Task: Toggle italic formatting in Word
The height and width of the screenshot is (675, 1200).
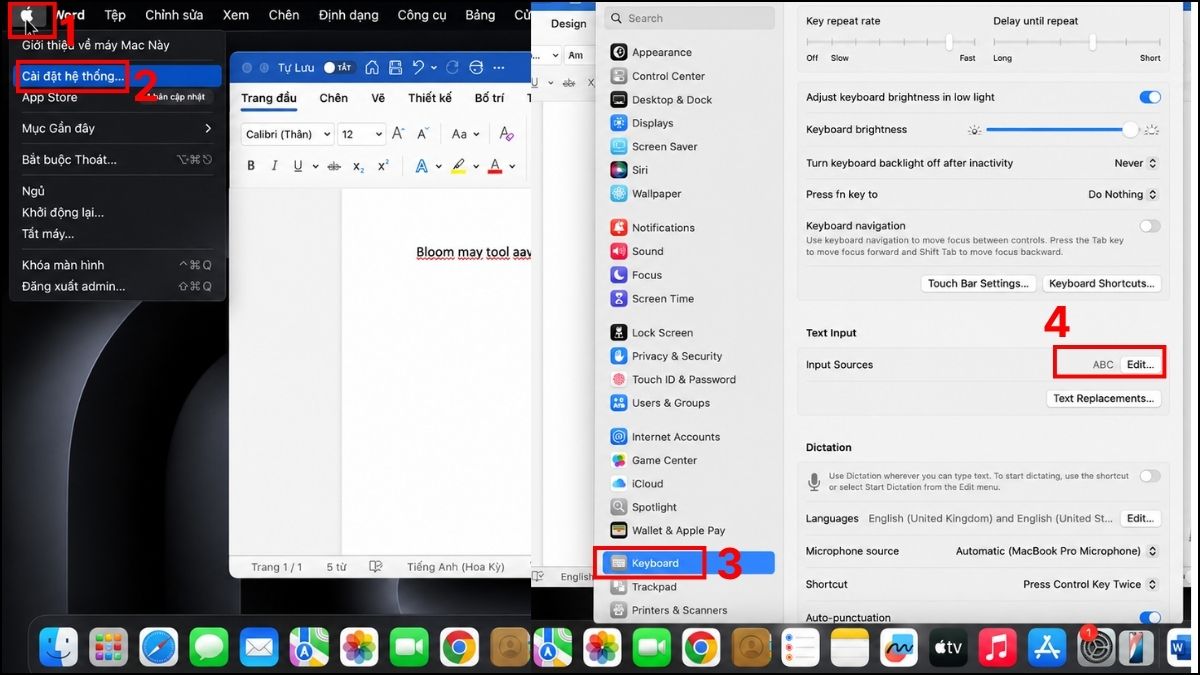Action: 274,166
